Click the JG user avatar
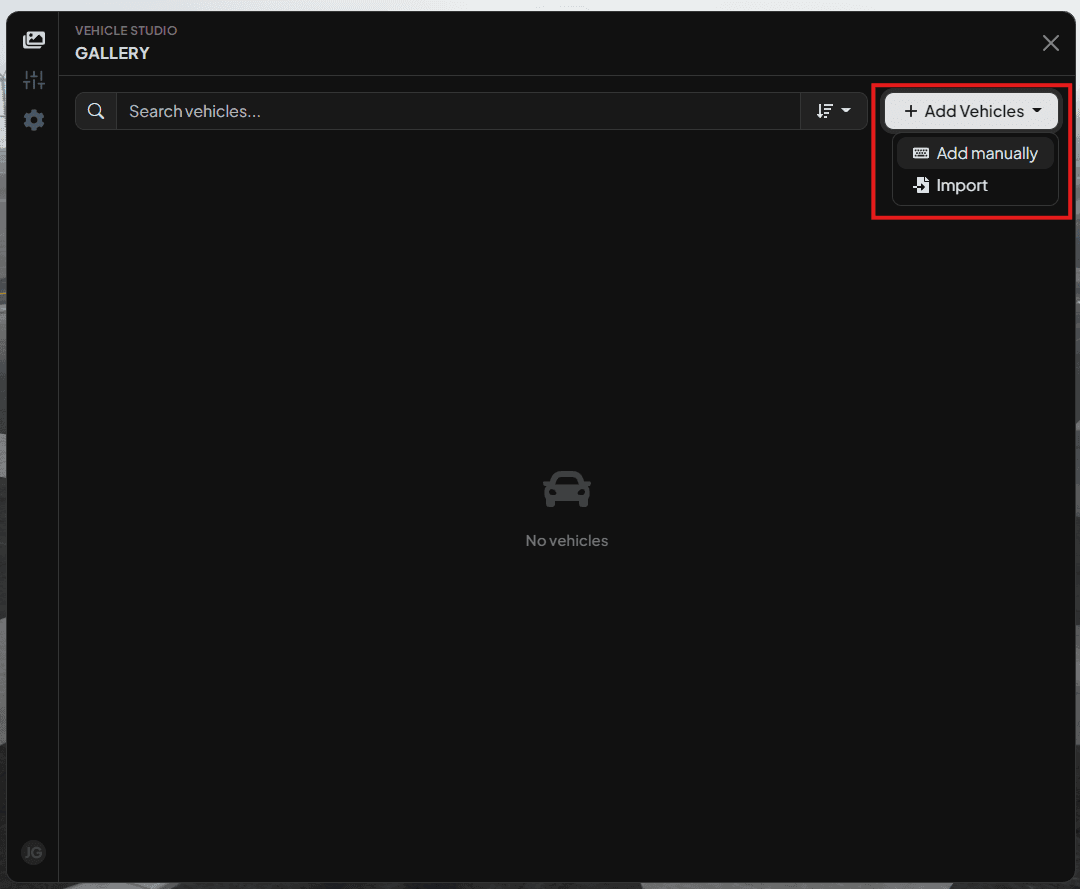Screen dimensions: 1080x889 [33, 853]
